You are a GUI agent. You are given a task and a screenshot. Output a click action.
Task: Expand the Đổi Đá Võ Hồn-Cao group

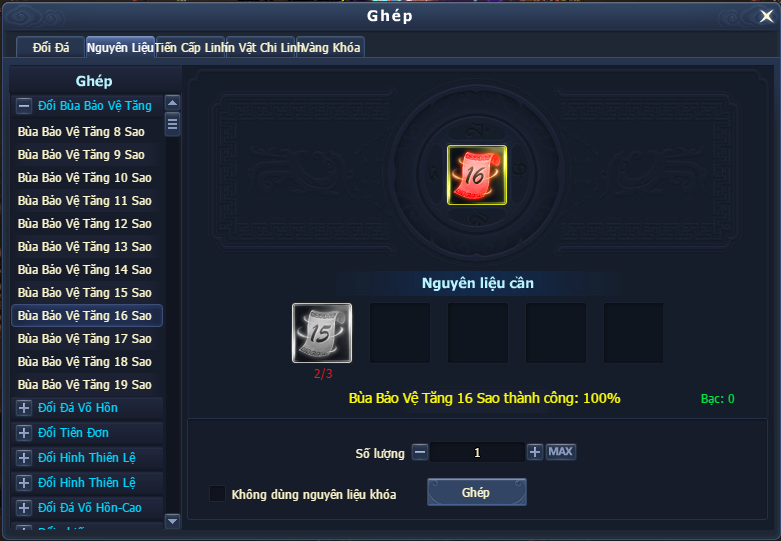tap(24, 508)
